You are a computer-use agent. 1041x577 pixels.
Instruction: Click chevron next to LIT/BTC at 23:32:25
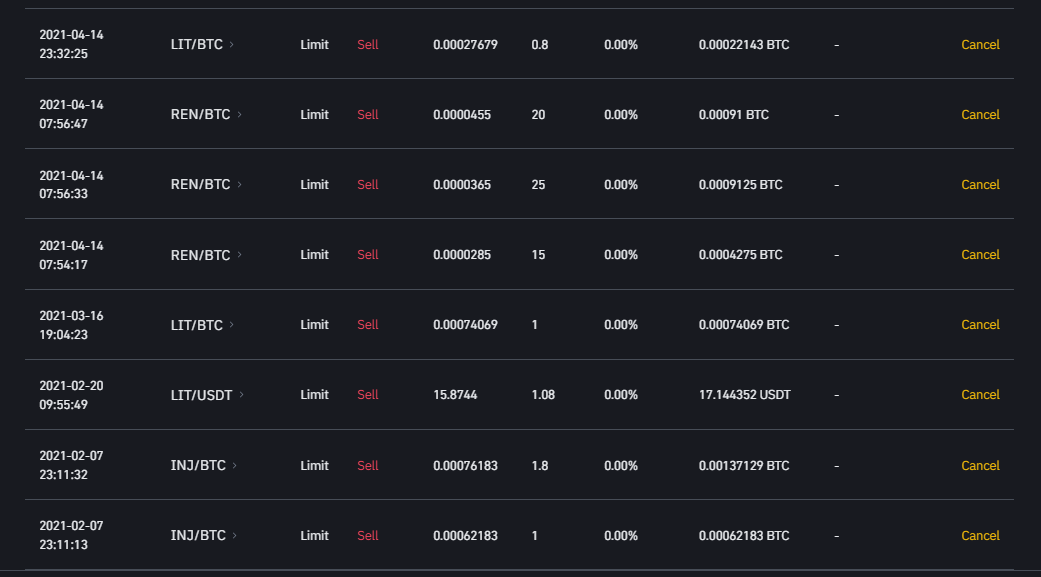coord(232,44)
